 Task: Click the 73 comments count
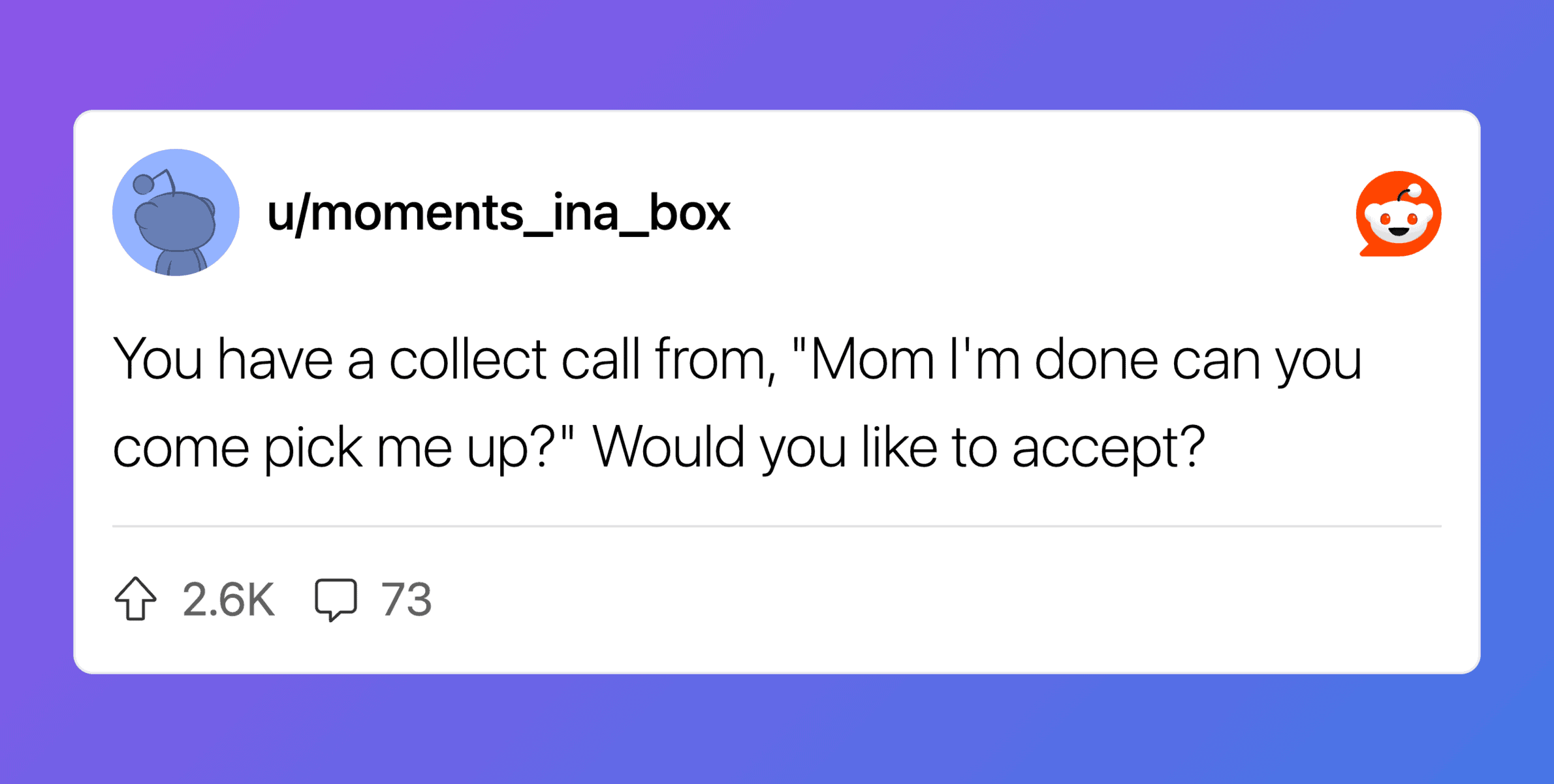[406, 599]
